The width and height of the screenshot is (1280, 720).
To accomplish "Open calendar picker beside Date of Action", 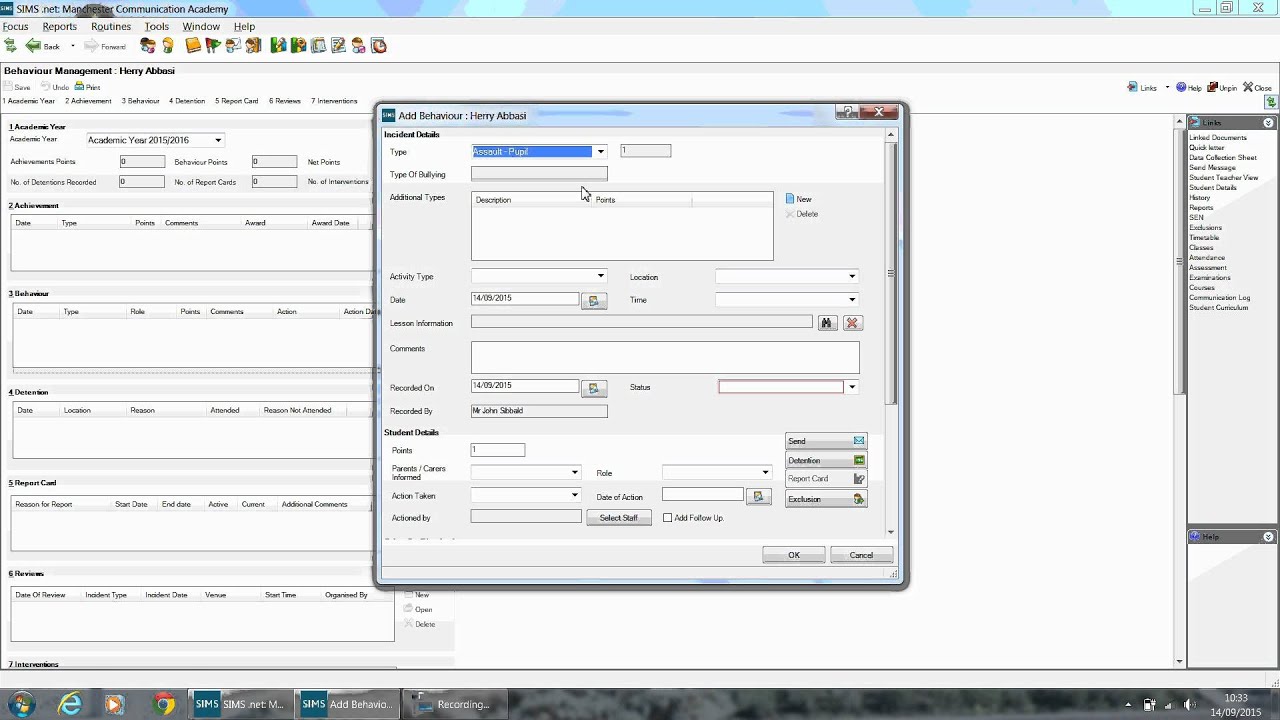I will (x=758, y=496).
